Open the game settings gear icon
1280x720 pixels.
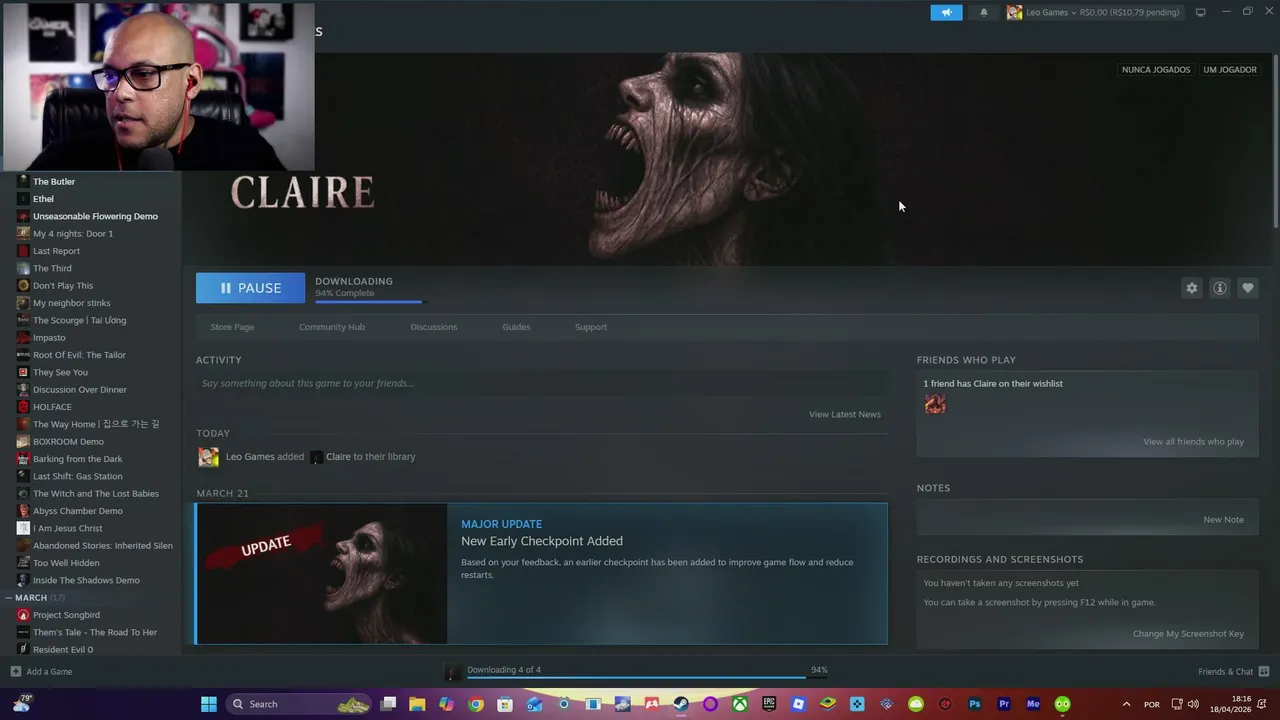pos(1192,288)
